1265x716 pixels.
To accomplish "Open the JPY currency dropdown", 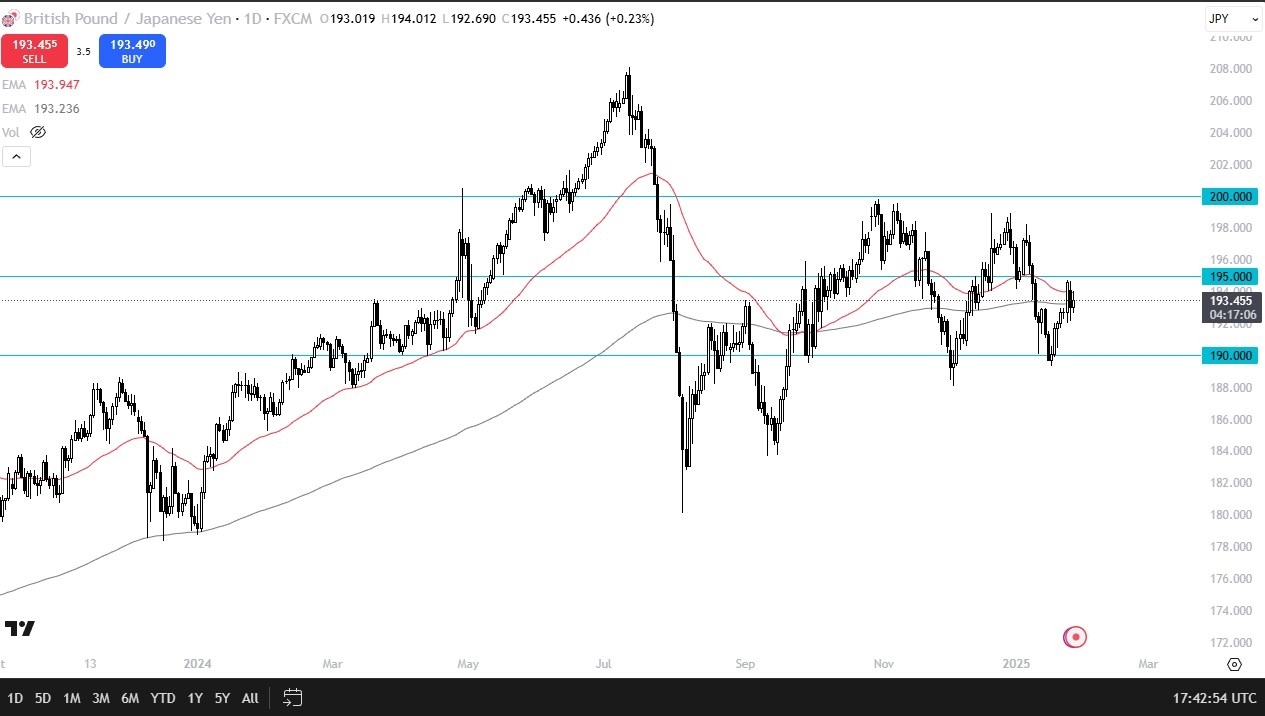I will (1235, 17).
